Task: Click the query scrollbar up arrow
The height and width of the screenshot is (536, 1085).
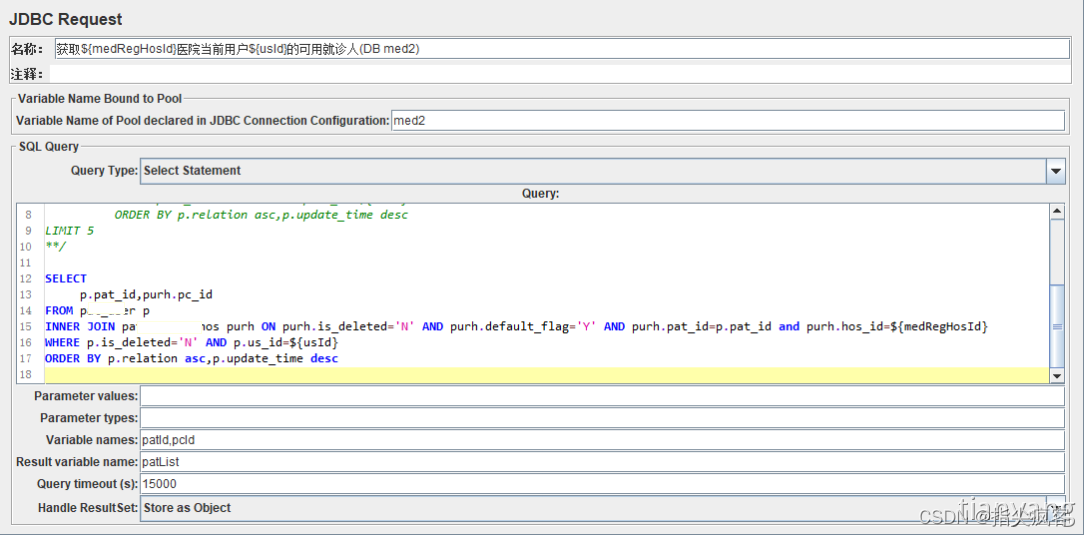Action: 1057,212
